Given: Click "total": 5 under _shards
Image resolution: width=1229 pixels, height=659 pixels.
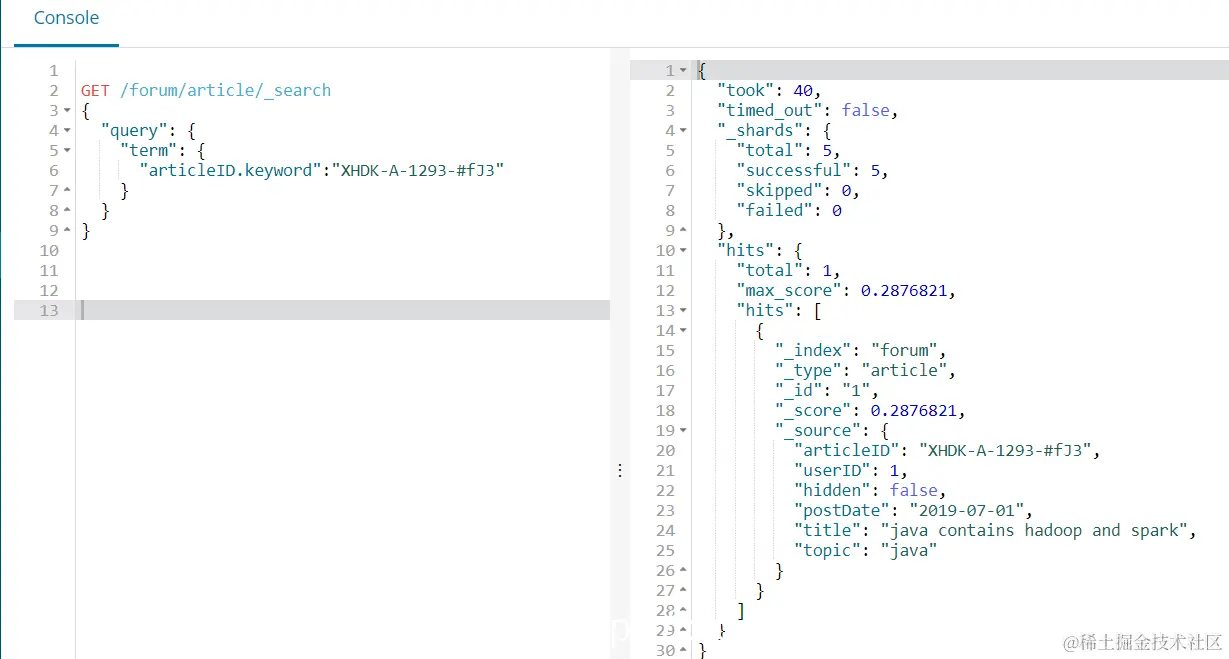Looking at the screenshot, I should point(788,150).
